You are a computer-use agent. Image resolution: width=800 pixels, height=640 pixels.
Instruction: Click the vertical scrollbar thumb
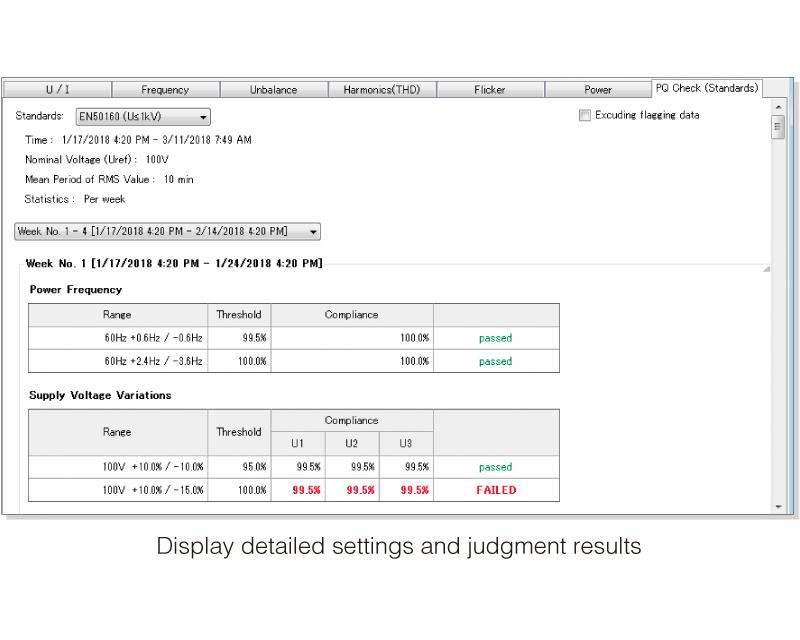coord(778,127)
